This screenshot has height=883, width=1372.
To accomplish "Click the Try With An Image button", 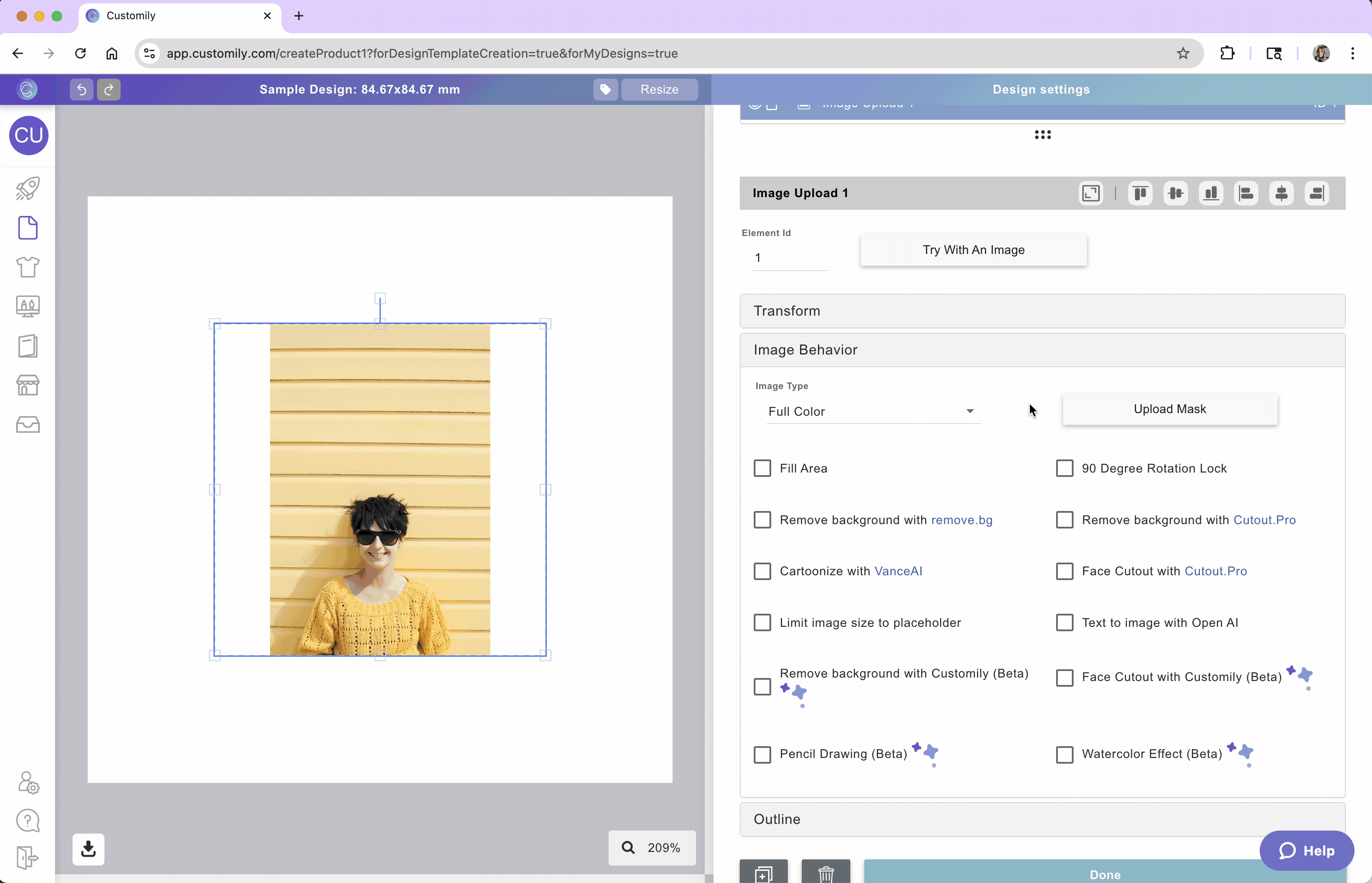I will pyautogui.click(x=973, y=250).
